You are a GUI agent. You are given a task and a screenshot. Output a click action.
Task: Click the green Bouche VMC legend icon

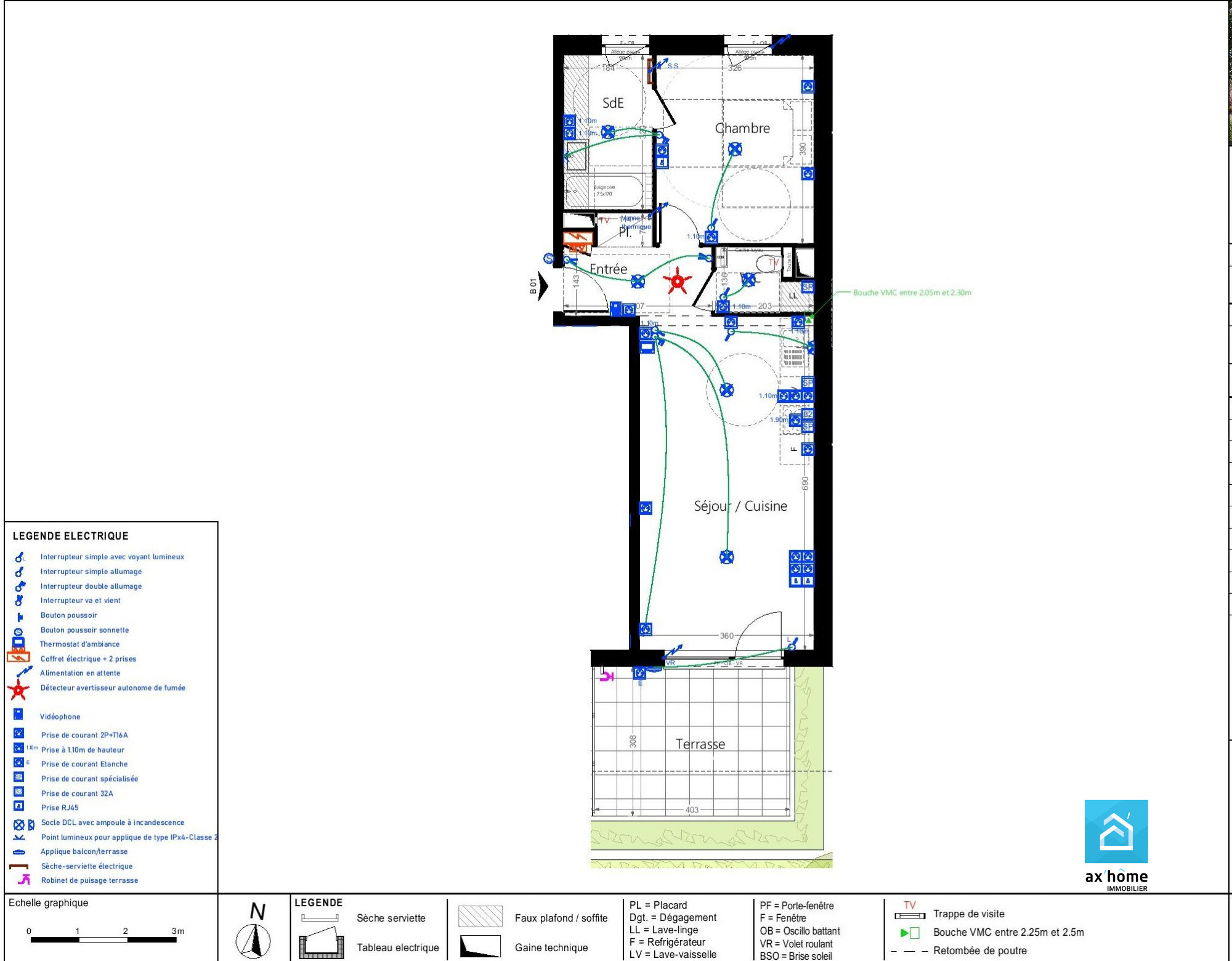pos(910,933)
